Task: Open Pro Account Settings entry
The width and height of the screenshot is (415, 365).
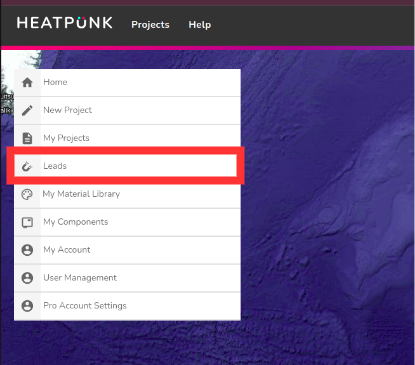Action: (x=127, y=306)
